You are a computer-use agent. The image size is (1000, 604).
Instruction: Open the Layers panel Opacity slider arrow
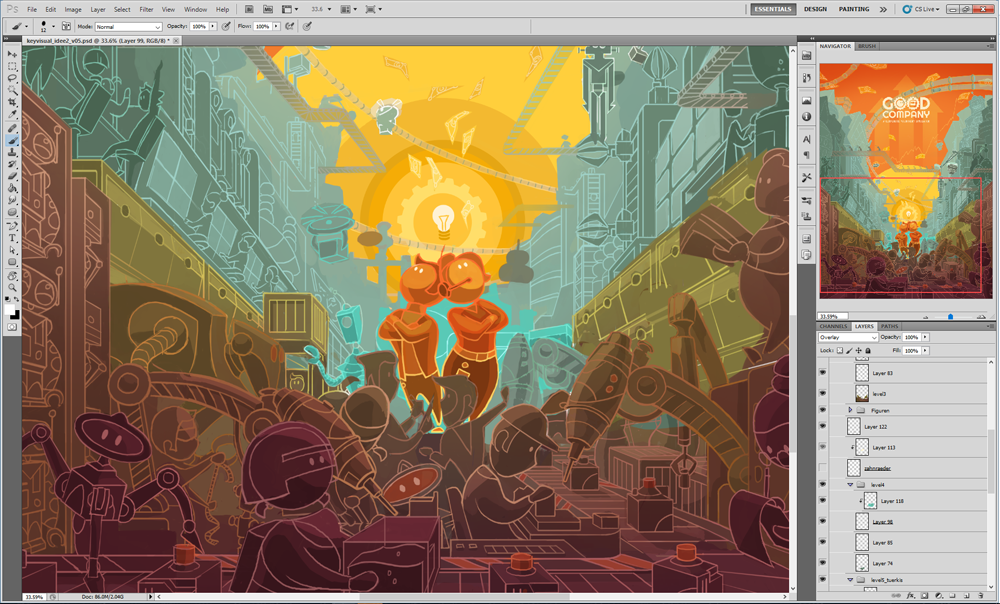pyautogui.click(x=925, y=337)
